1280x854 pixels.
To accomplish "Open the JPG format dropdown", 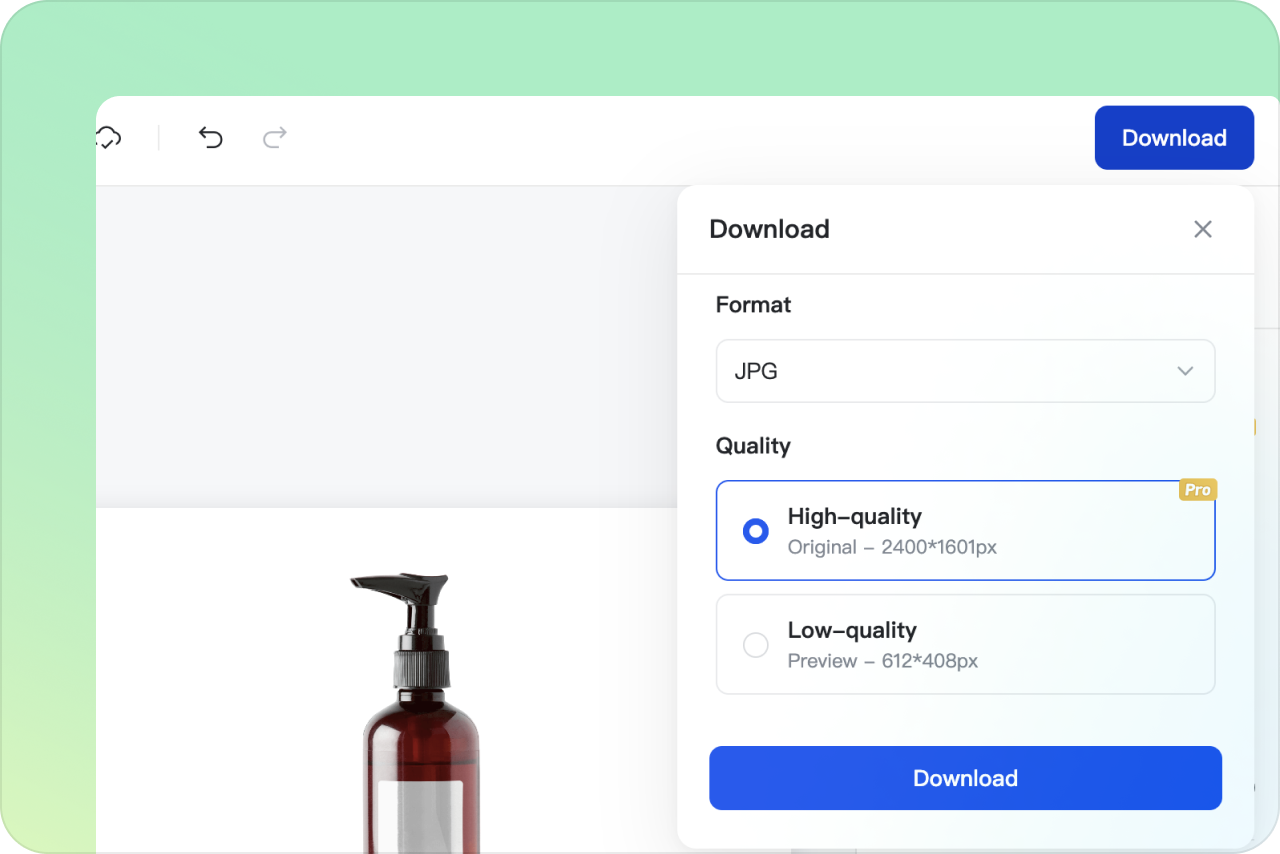I will [x=965, y=371].
